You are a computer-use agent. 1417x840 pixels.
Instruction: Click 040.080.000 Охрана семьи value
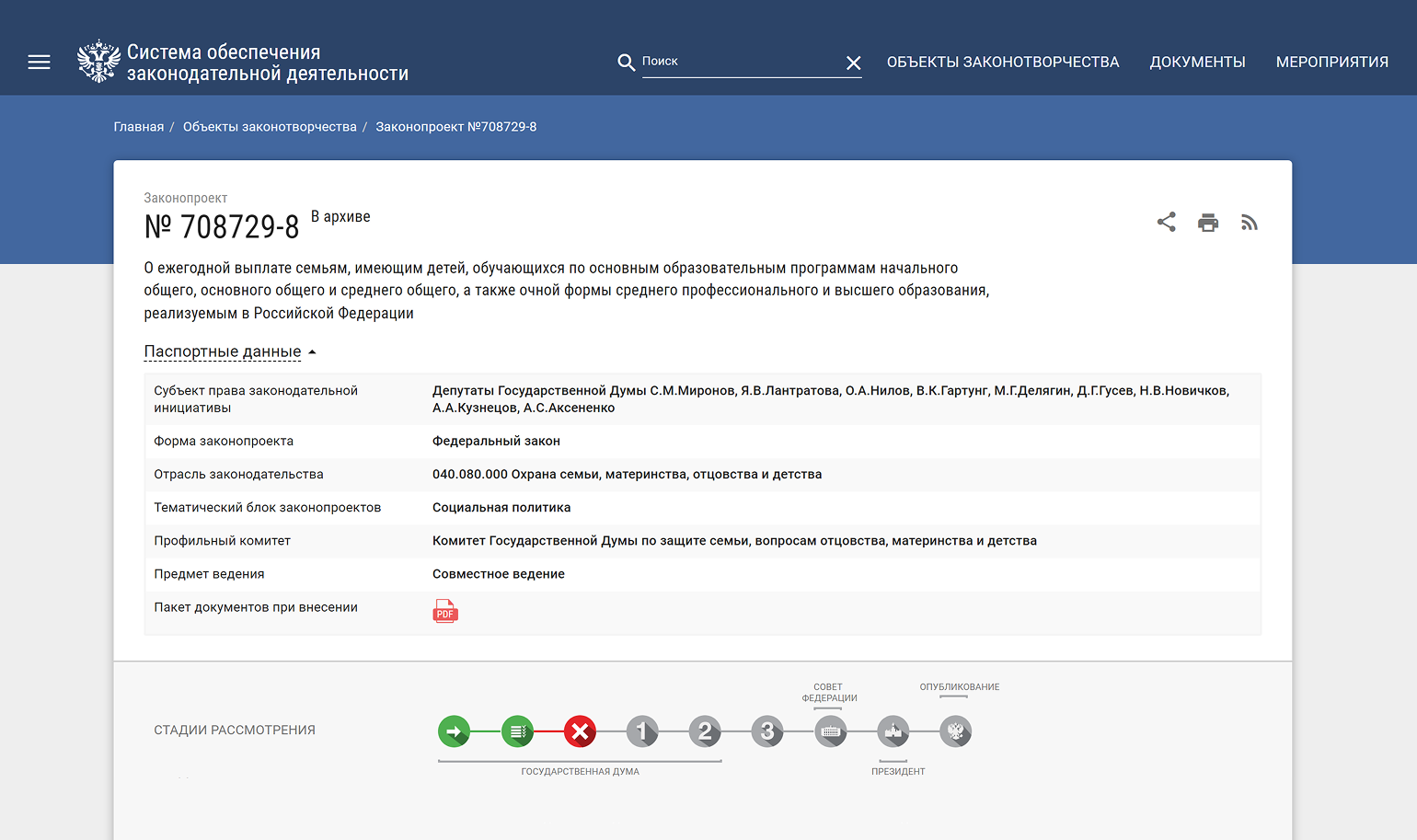pos(627,474)
